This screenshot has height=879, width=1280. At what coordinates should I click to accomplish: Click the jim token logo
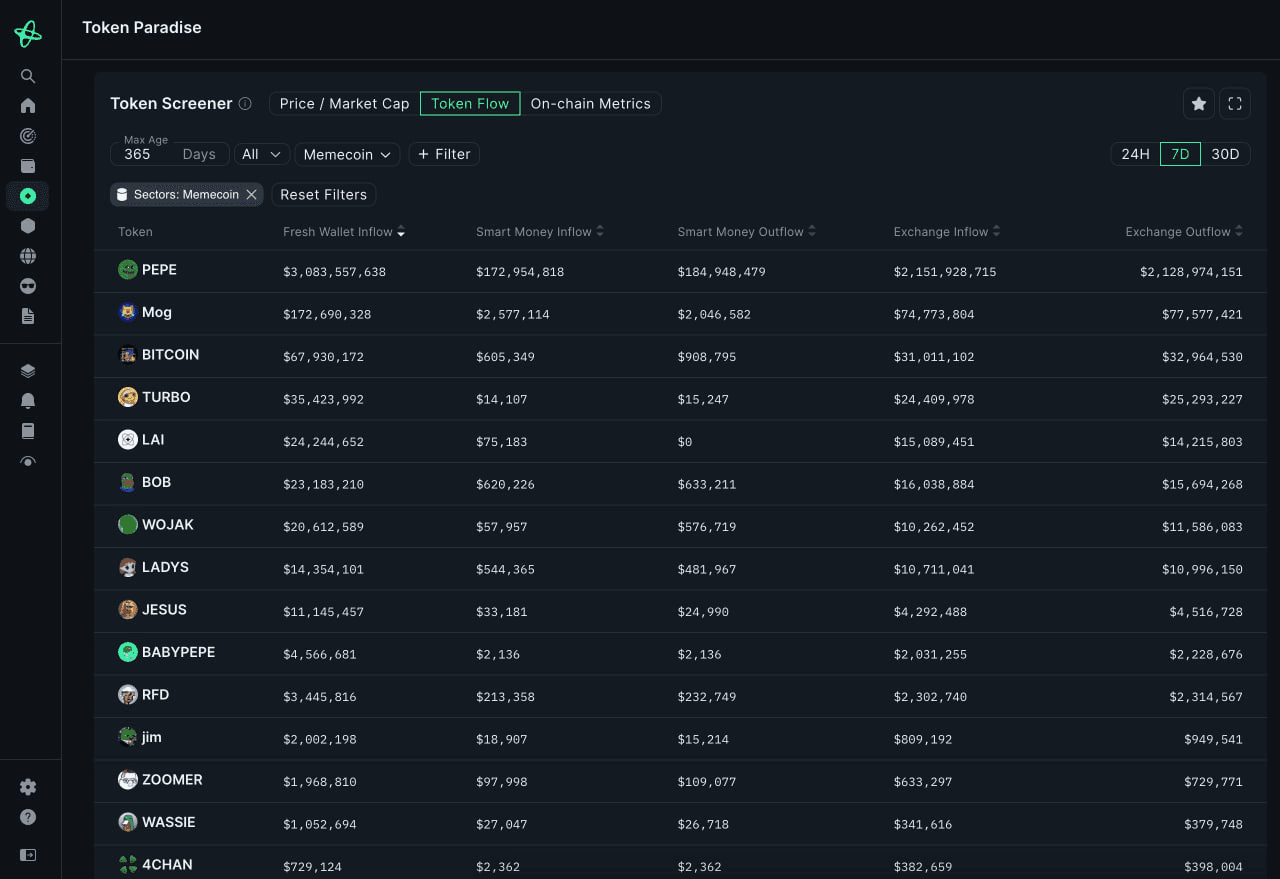pos(127,737)
